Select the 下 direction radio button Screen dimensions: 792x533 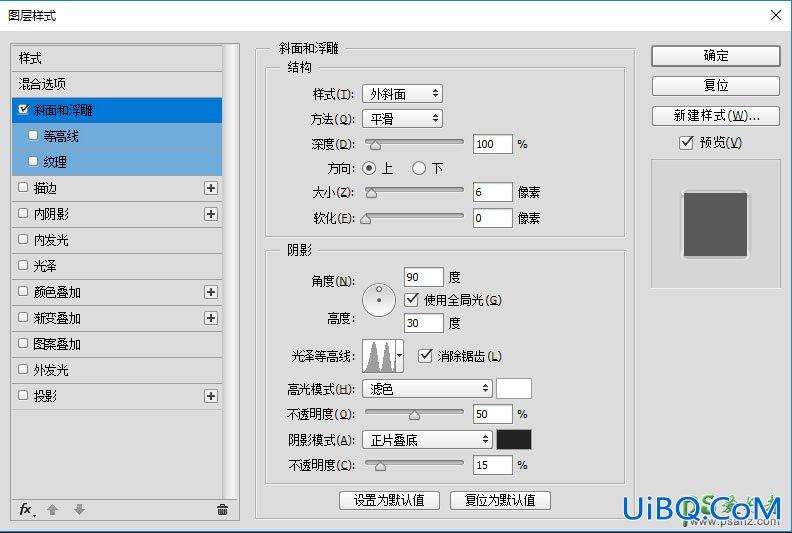(419, 168)
